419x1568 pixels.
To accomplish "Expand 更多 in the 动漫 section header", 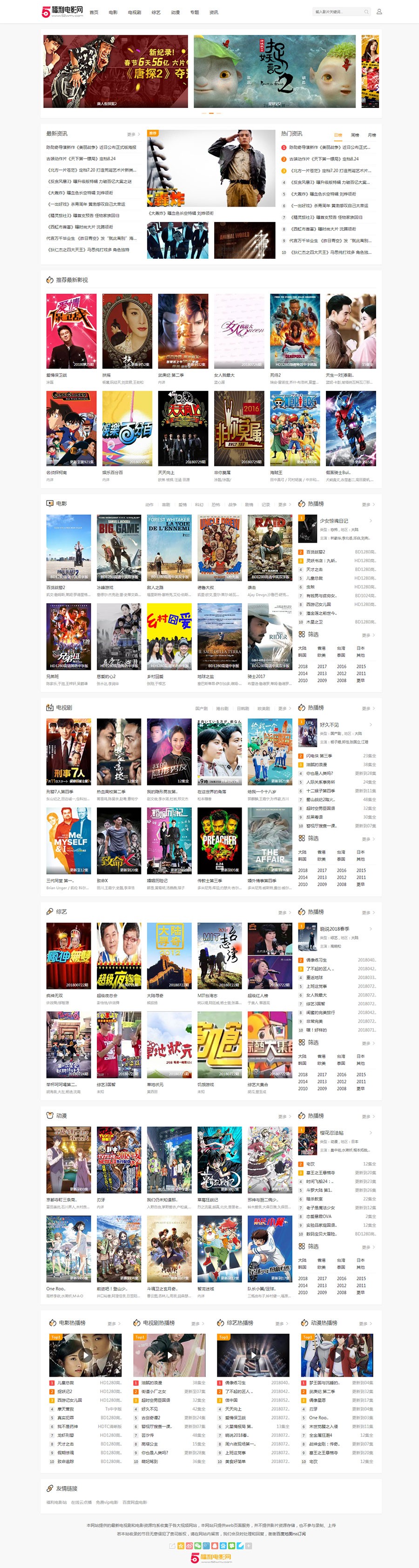I will 284,1116.
